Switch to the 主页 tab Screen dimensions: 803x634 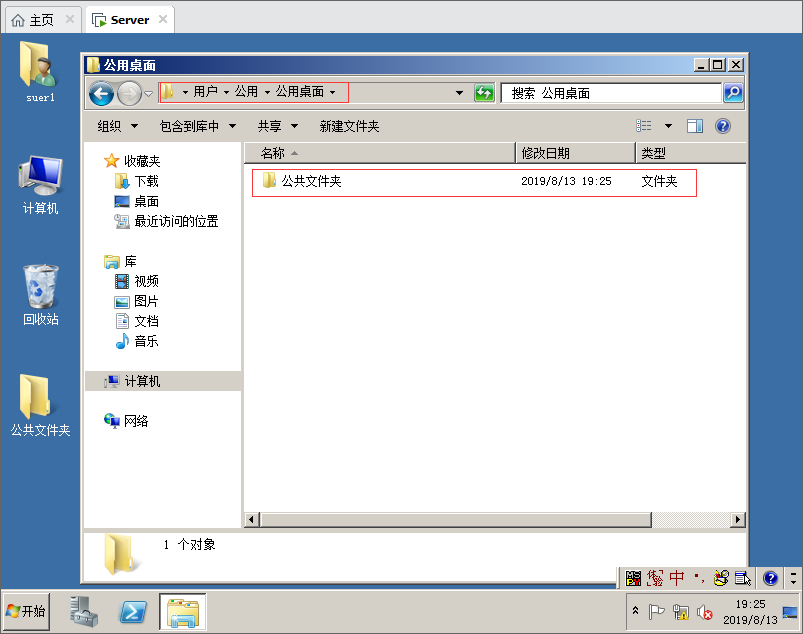point(34,19)
